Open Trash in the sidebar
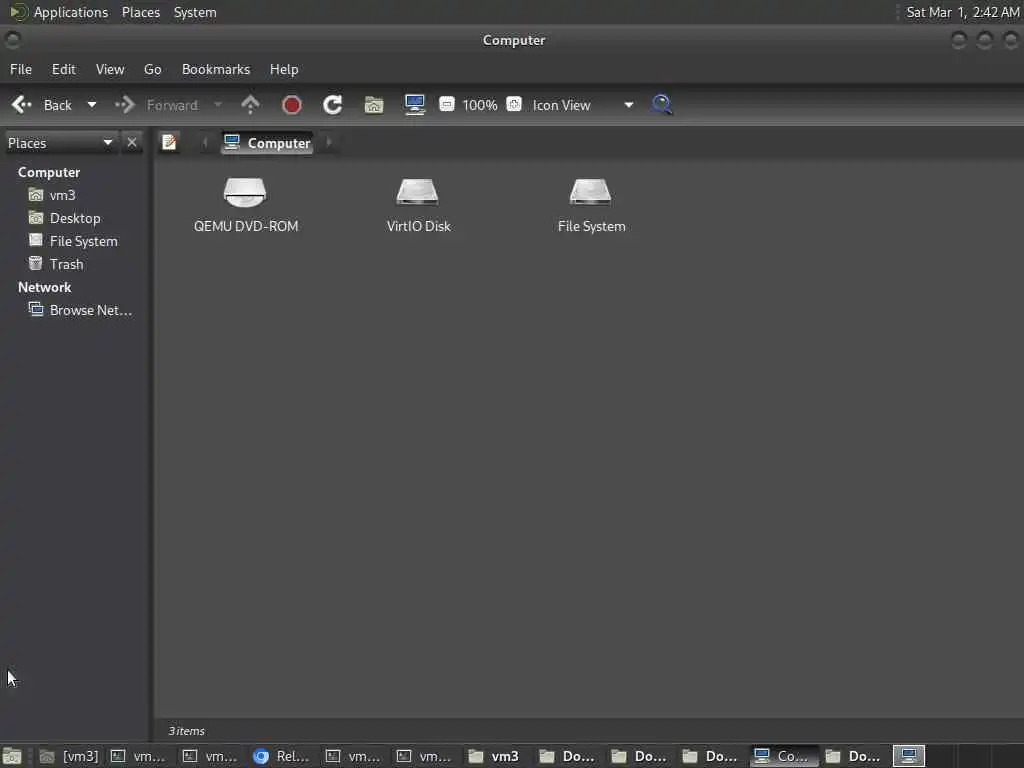The image size is (1024, 768). [x=66, y=264]
